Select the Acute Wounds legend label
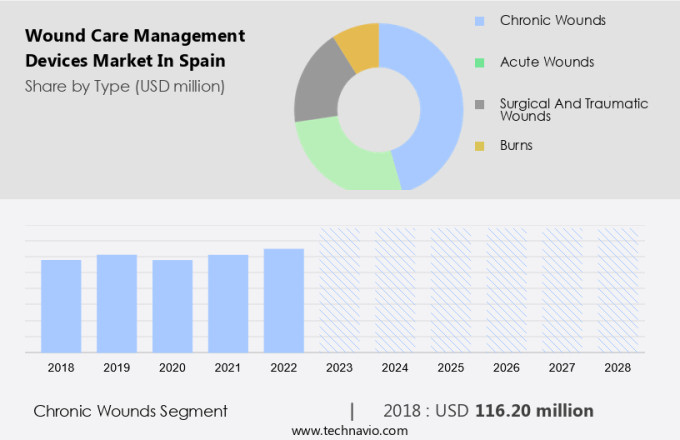The image size is (680, 440). (547, 62)
